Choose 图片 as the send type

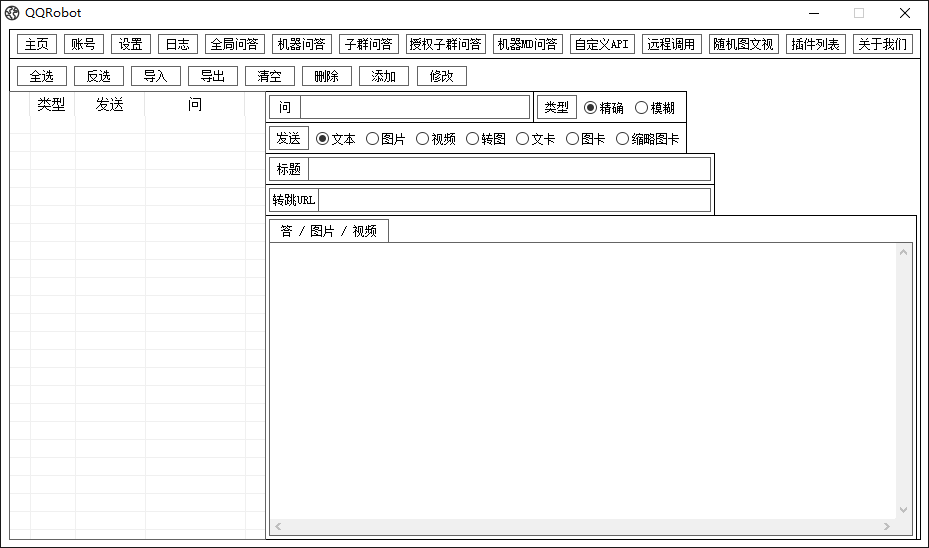tap(373, 139)
